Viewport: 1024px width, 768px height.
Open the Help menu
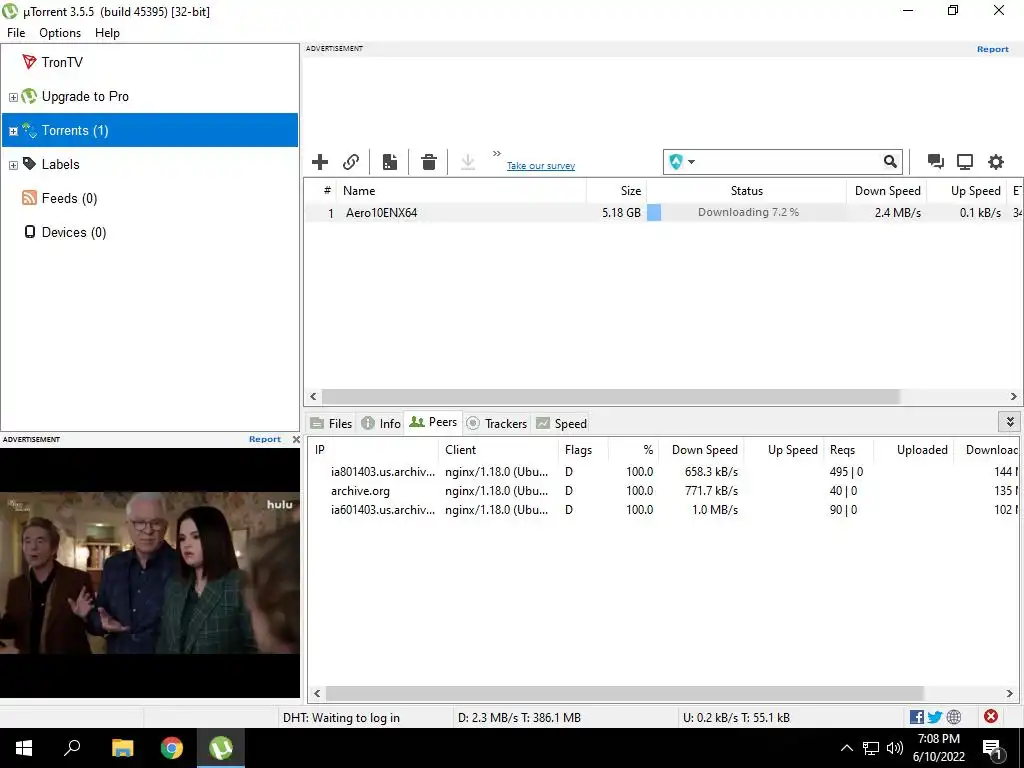tap(107, 33)
